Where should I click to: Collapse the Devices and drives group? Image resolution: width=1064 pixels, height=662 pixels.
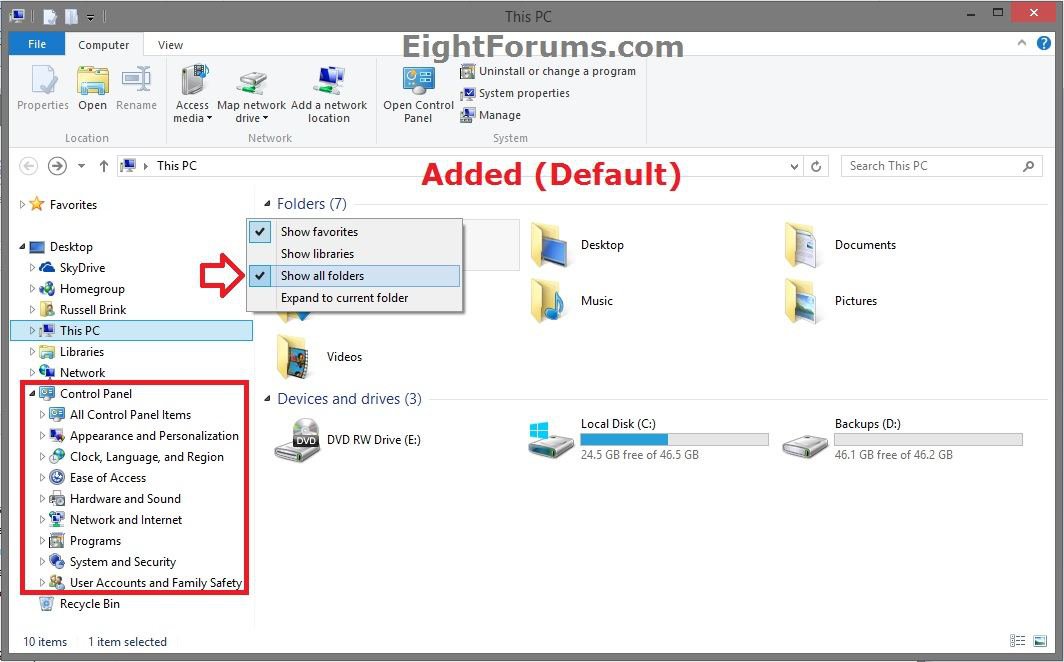coord(267,399)
